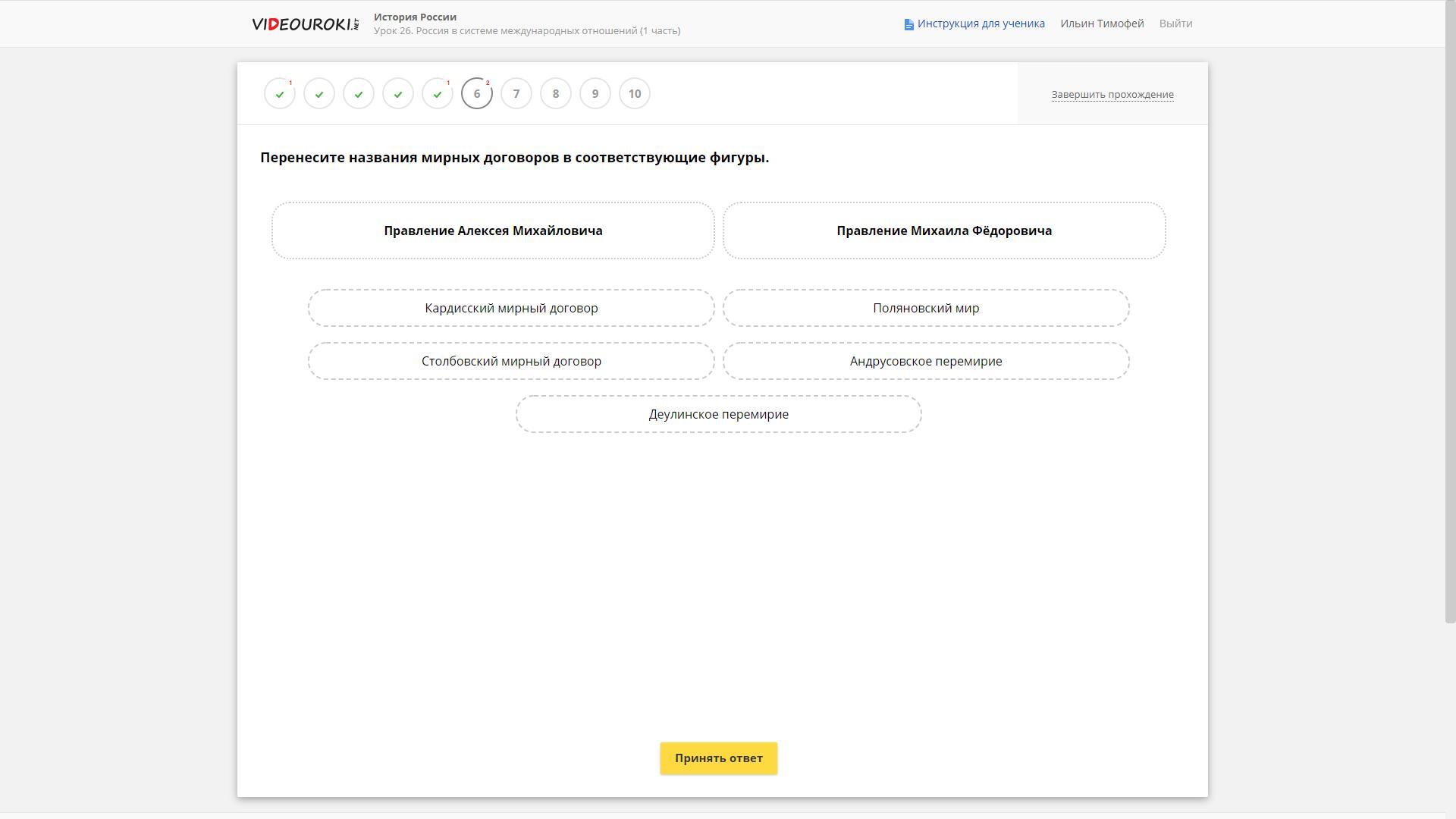Jump to question 10
The image size is (1456, 819).
click(635, 94)
